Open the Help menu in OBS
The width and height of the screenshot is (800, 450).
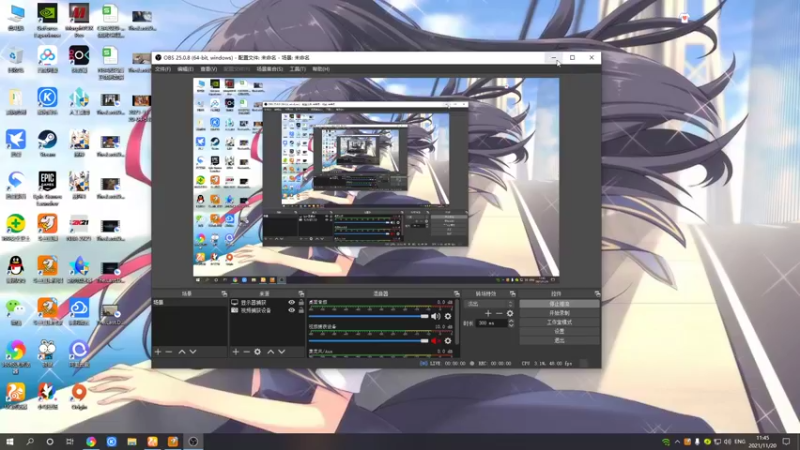click(321, 69)
